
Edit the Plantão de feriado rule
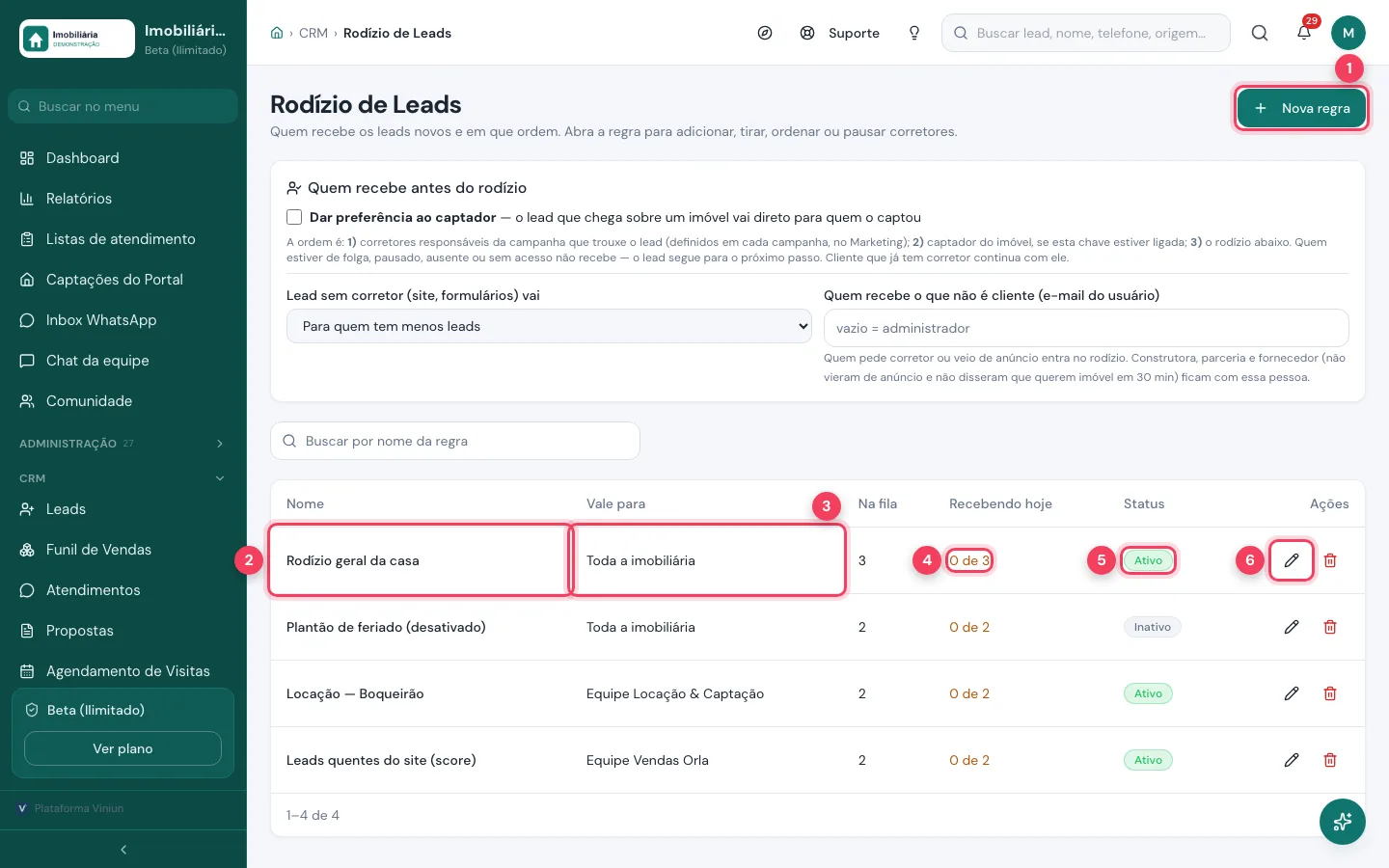click(1292, 627)
